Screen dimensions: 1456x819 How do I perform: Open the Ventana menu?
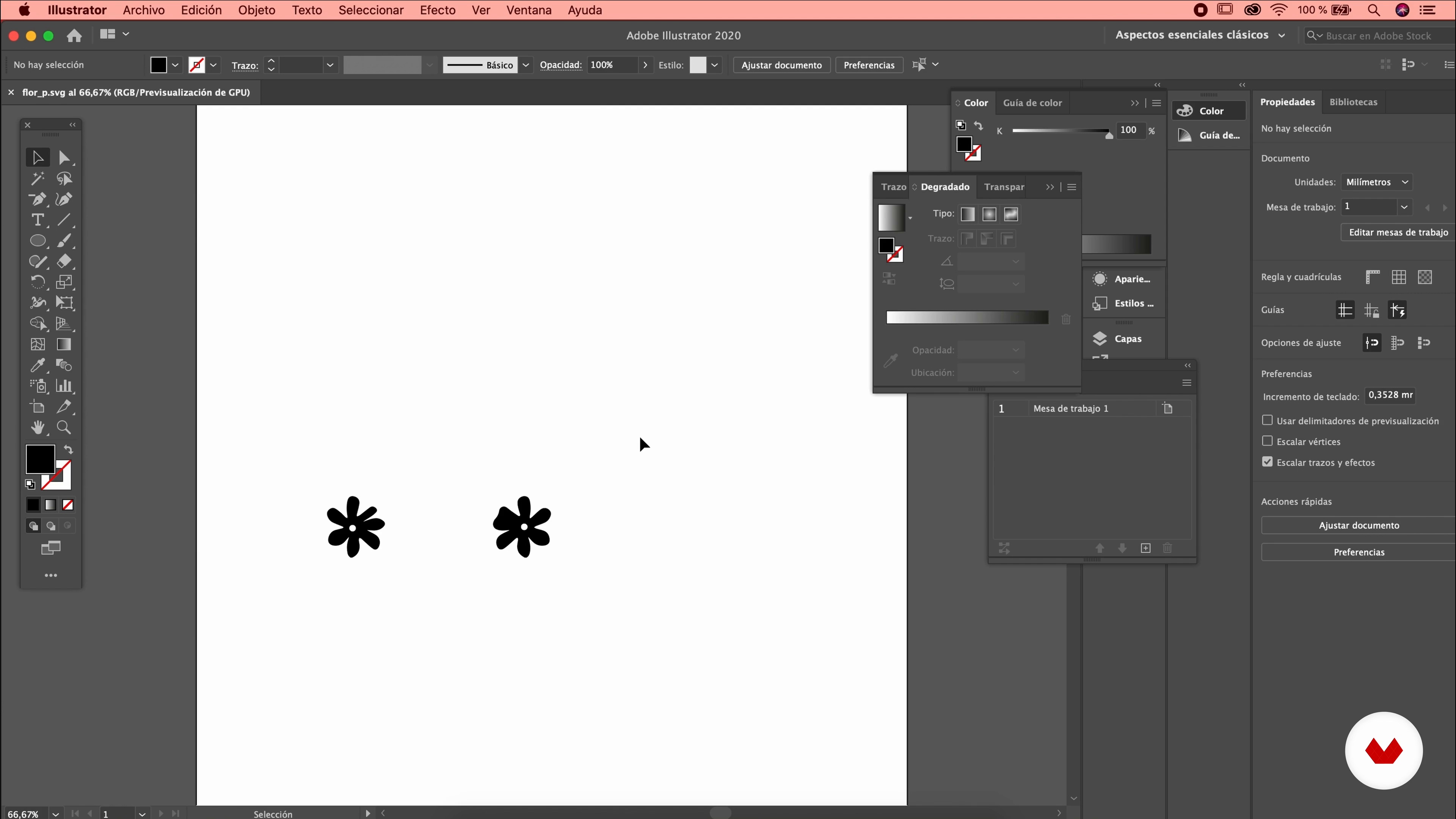coord(529,10)
